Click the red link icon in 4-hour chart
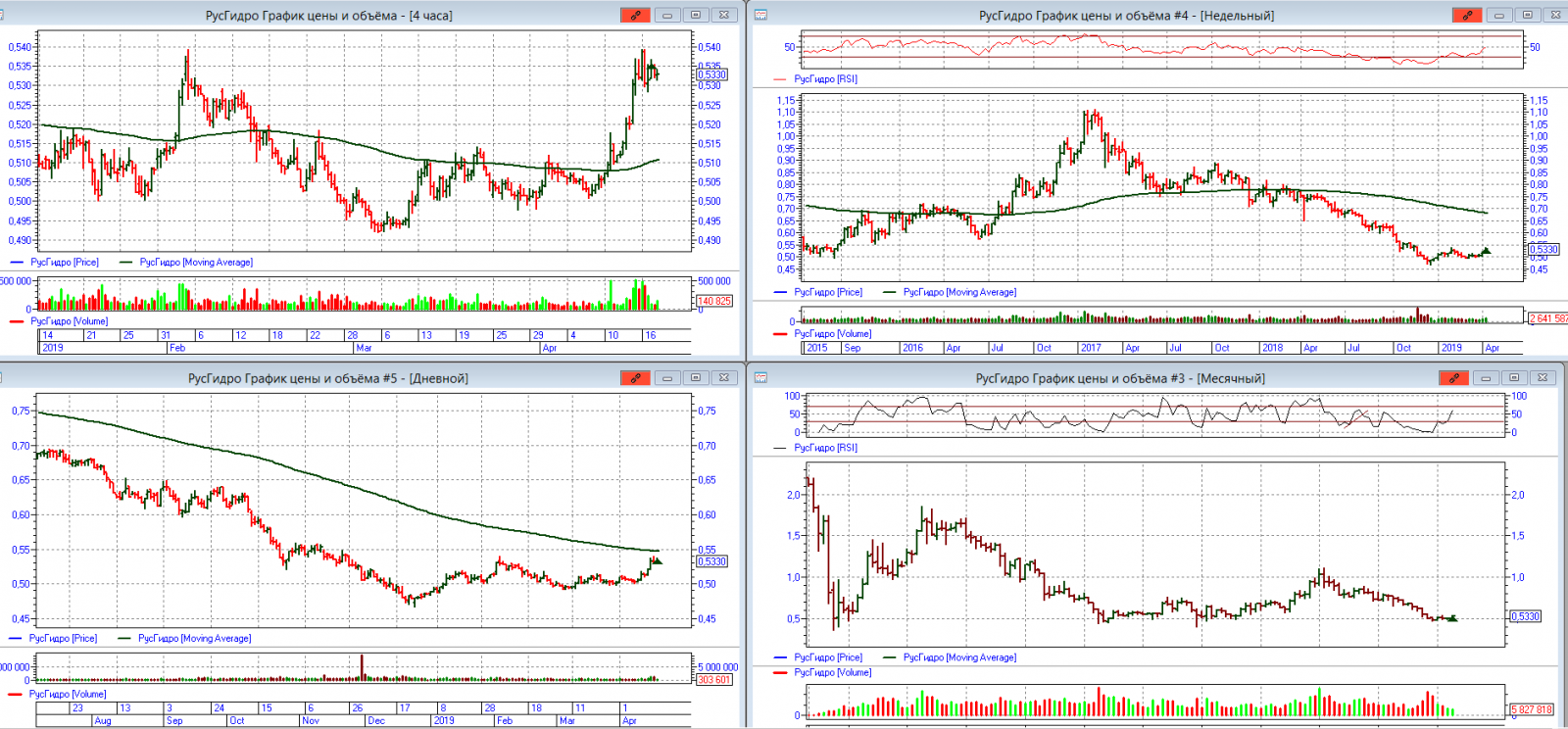Viewport: 1568px width, 729px height. click(635, 15)
